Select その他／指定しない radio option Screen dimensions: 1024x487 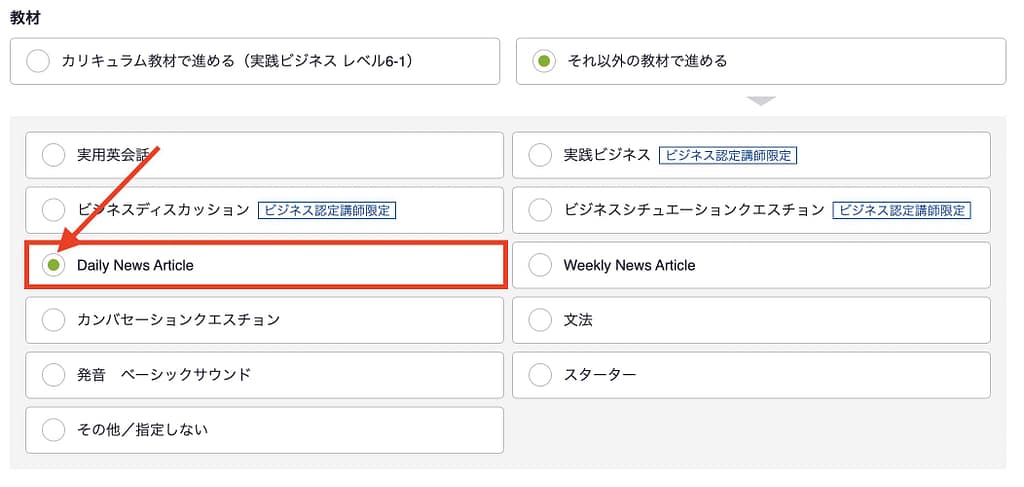[53, 430]
